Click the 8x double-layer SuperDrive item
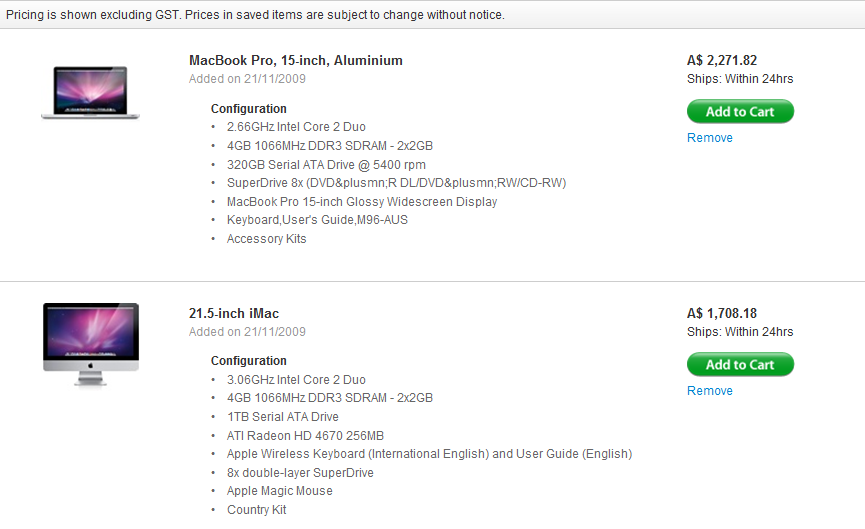 coord(300,473)
